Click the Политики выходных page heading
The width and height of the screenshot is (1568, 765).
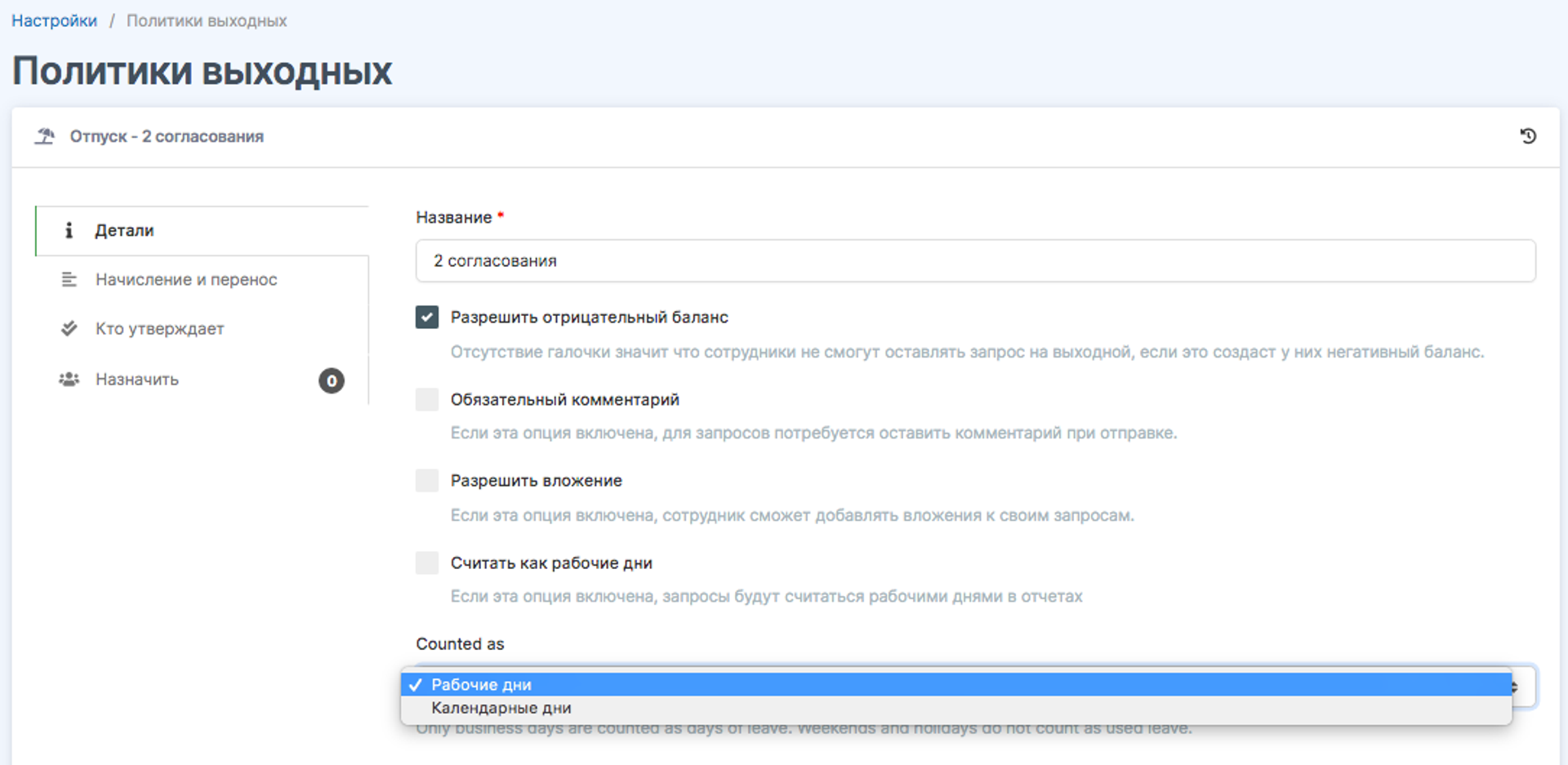point(202,71)
